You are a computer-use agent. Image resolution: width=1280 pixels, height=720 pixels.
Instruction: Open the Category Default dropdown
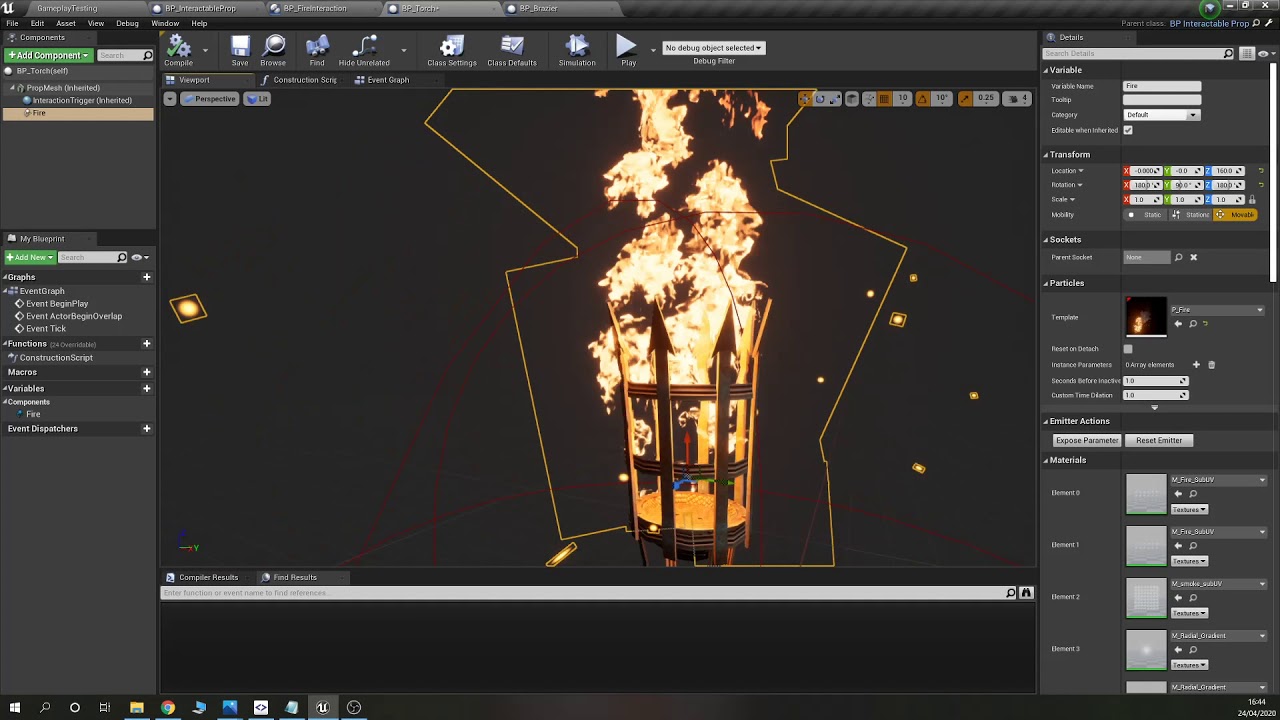tap(1161, 115)
